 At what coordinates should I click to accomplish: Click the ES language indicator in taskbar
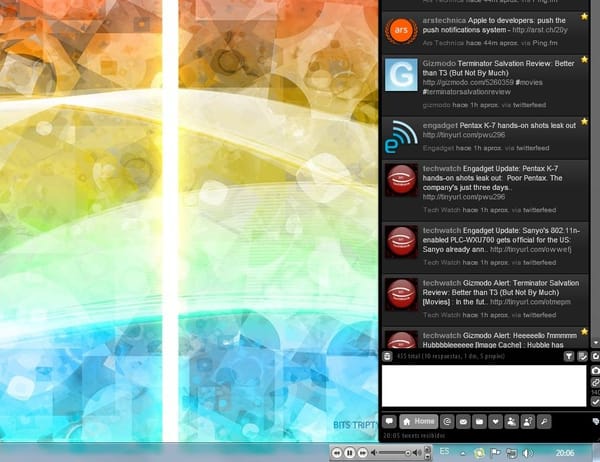pos(446,452)
